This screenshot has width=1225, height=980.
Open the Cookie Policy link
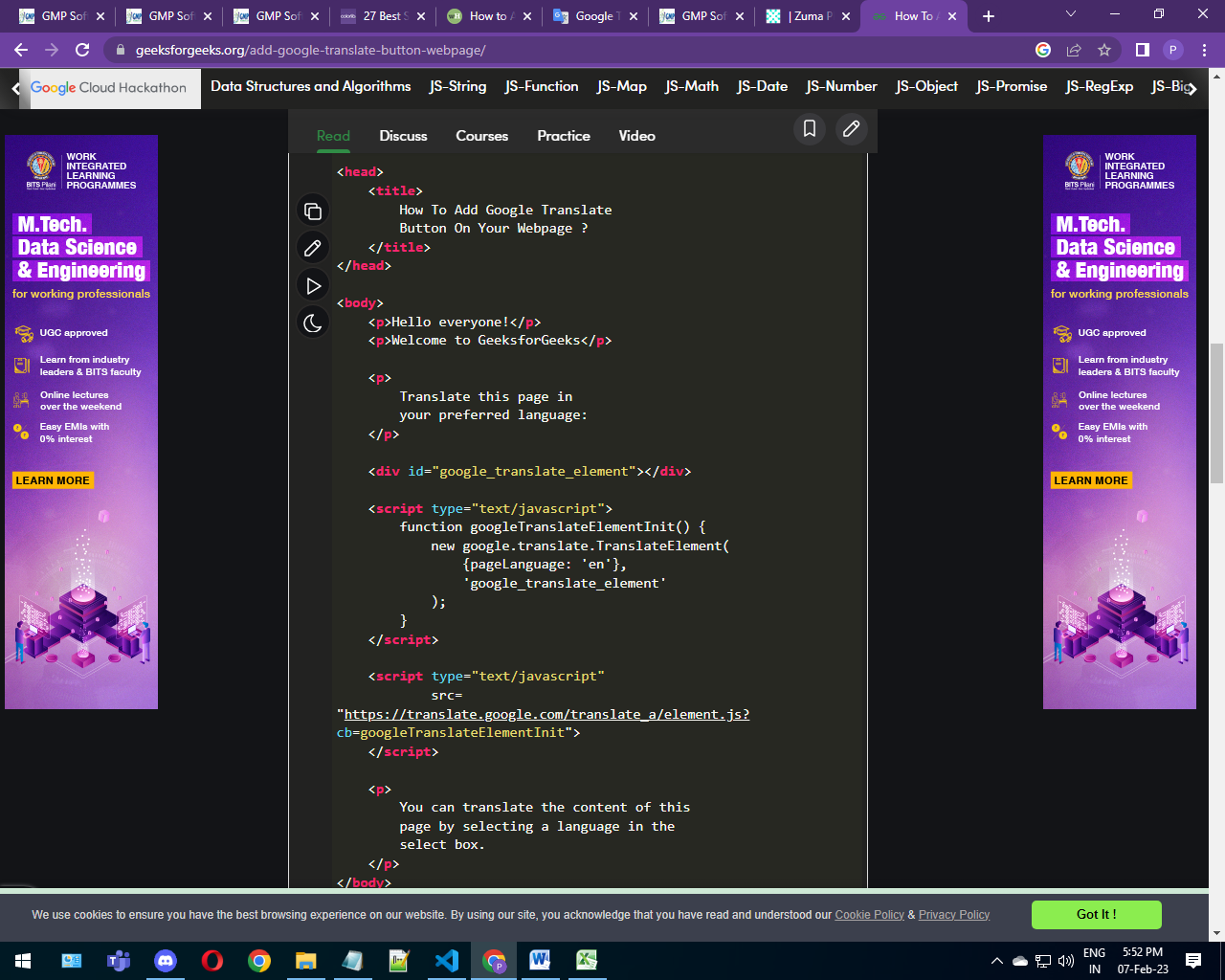click(x=869, y=915)
